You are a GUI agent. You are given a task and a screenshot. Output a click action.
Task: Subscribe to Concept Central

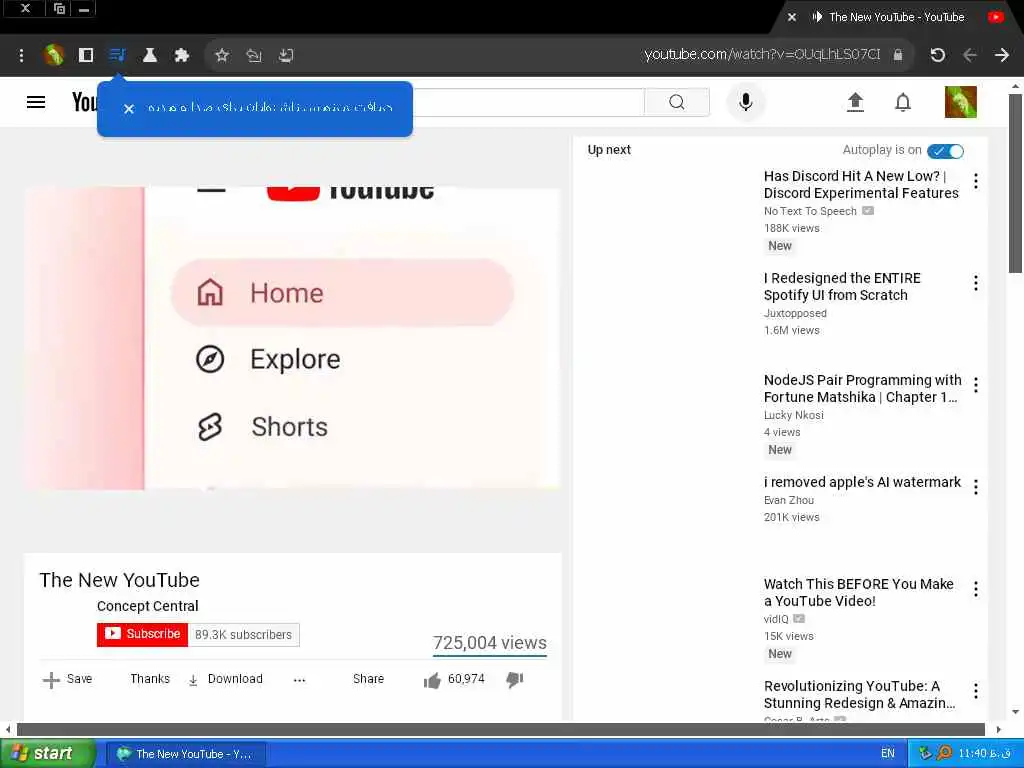click(x=142, y=634)
